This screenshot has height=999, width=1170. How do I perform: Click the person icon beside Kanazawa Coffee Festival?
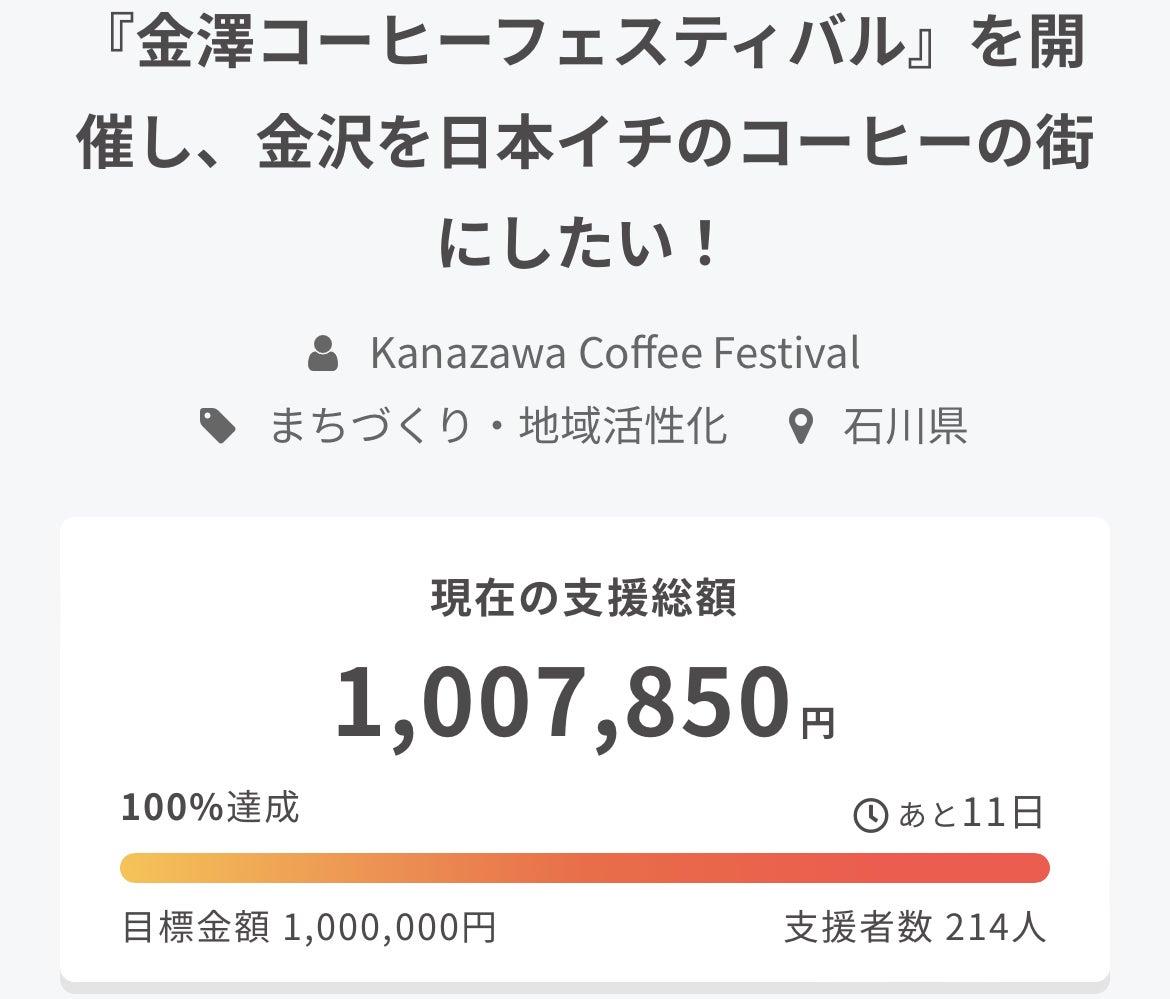(x=323, y=354)
